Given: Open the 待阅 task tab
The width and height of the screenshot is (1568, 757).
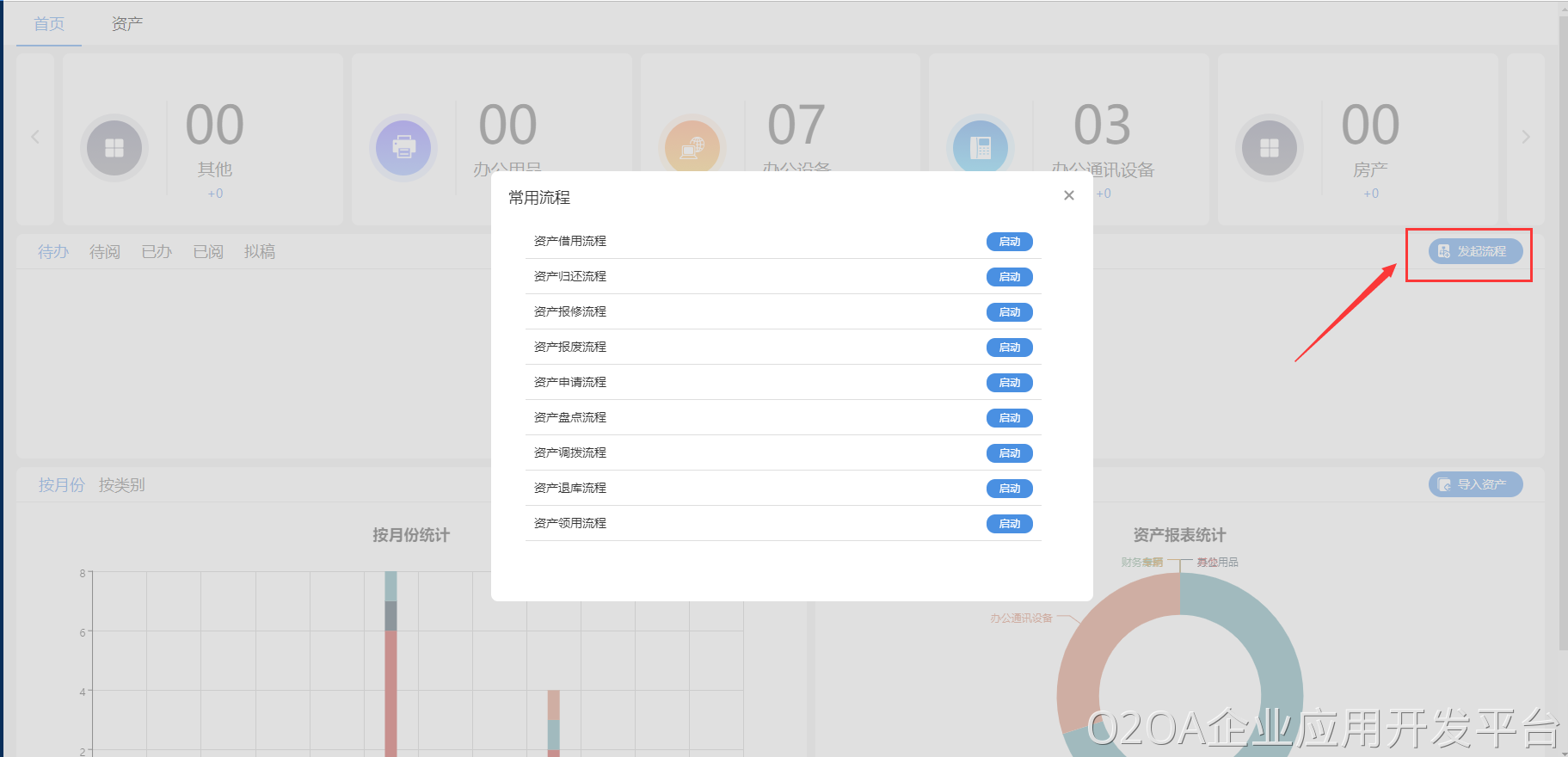Looking at the screenshot, I should 105,252.
